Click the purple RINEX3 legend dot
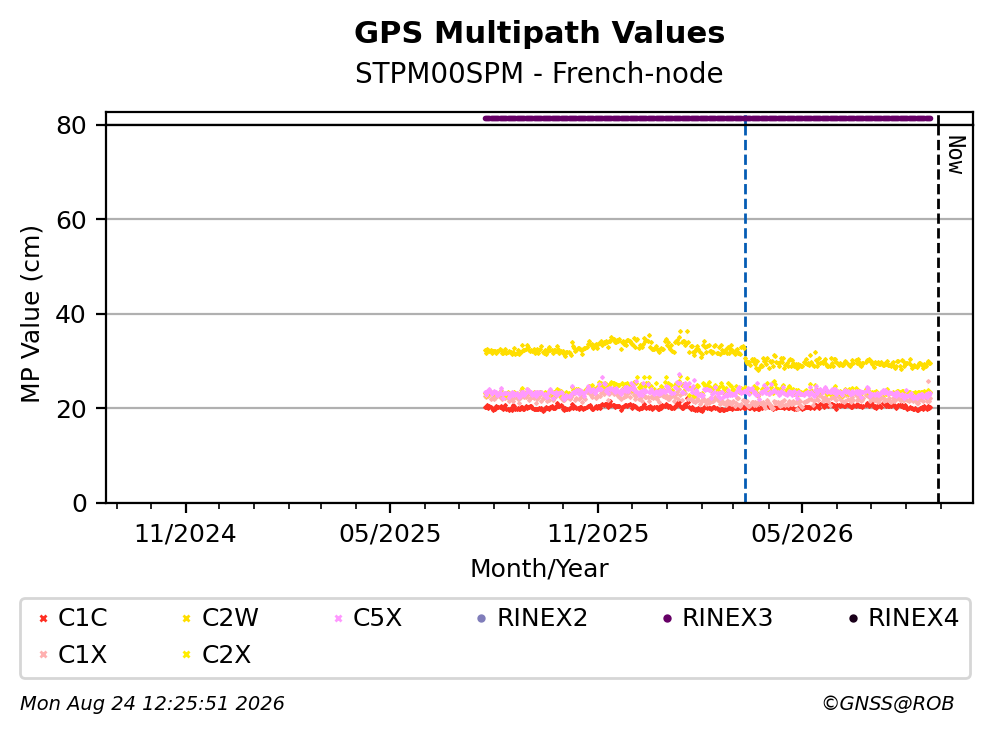 pos(667,619)
